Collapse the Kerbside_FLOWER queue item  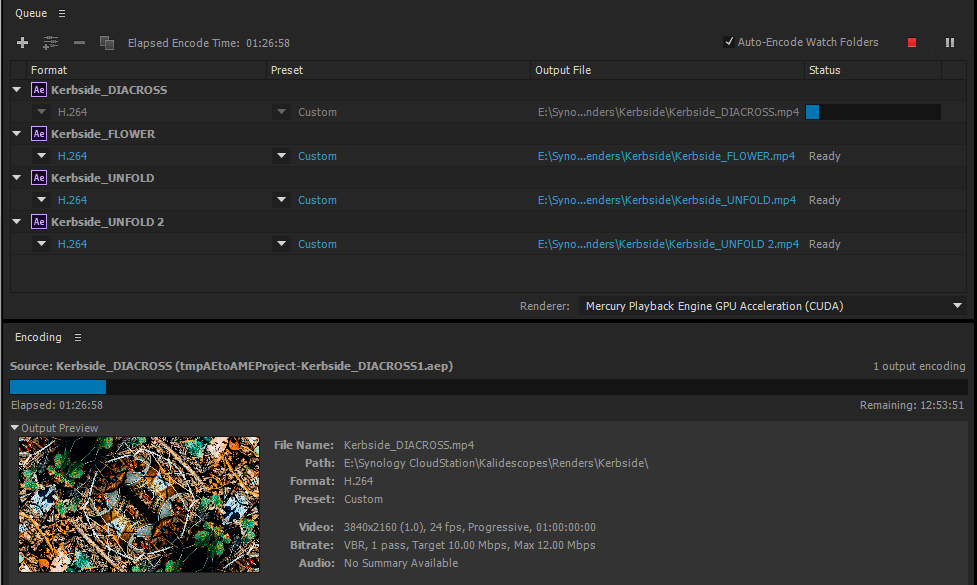coord(17,134)
